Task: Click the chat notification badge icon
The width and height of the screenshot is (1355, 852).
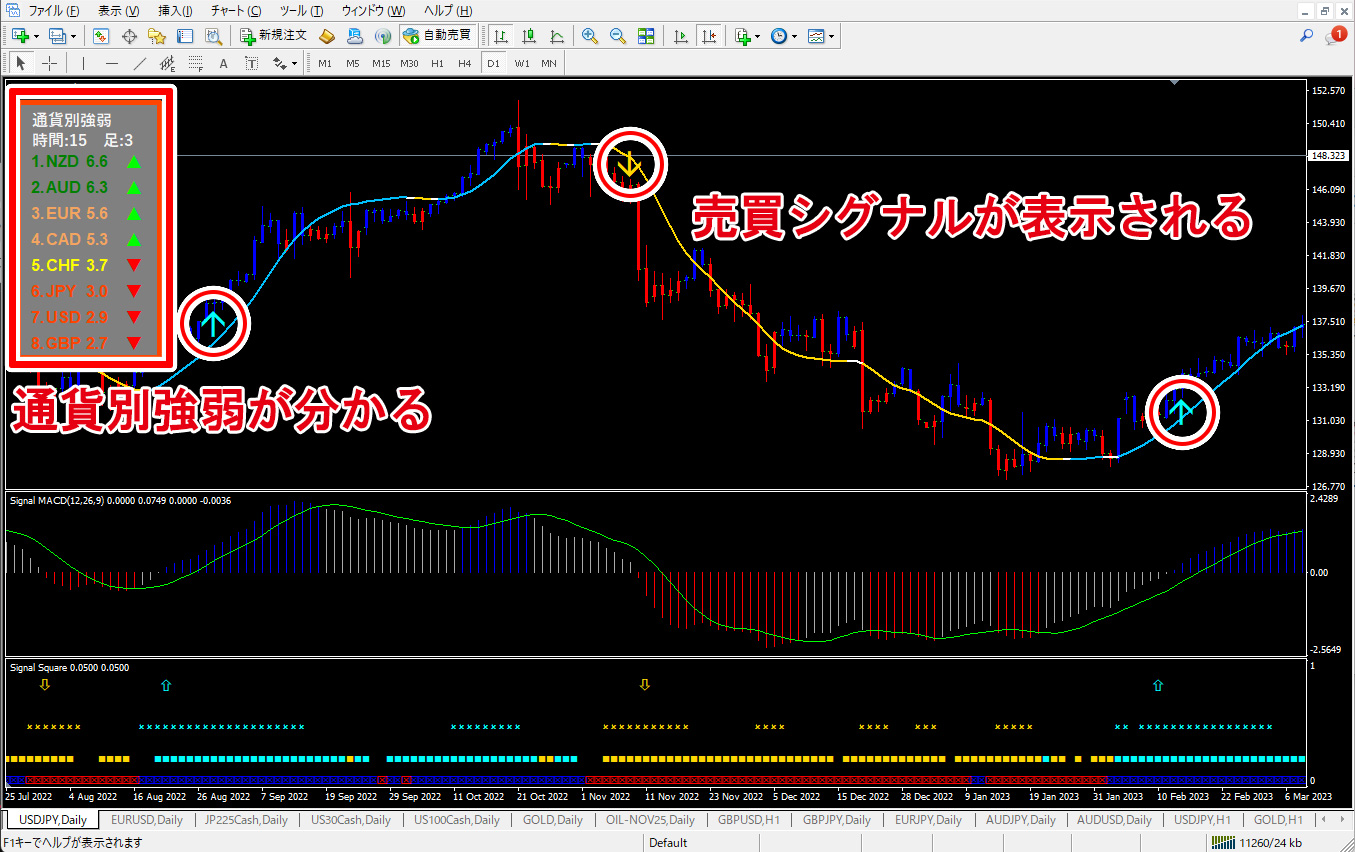Action: coord(1337,36)
